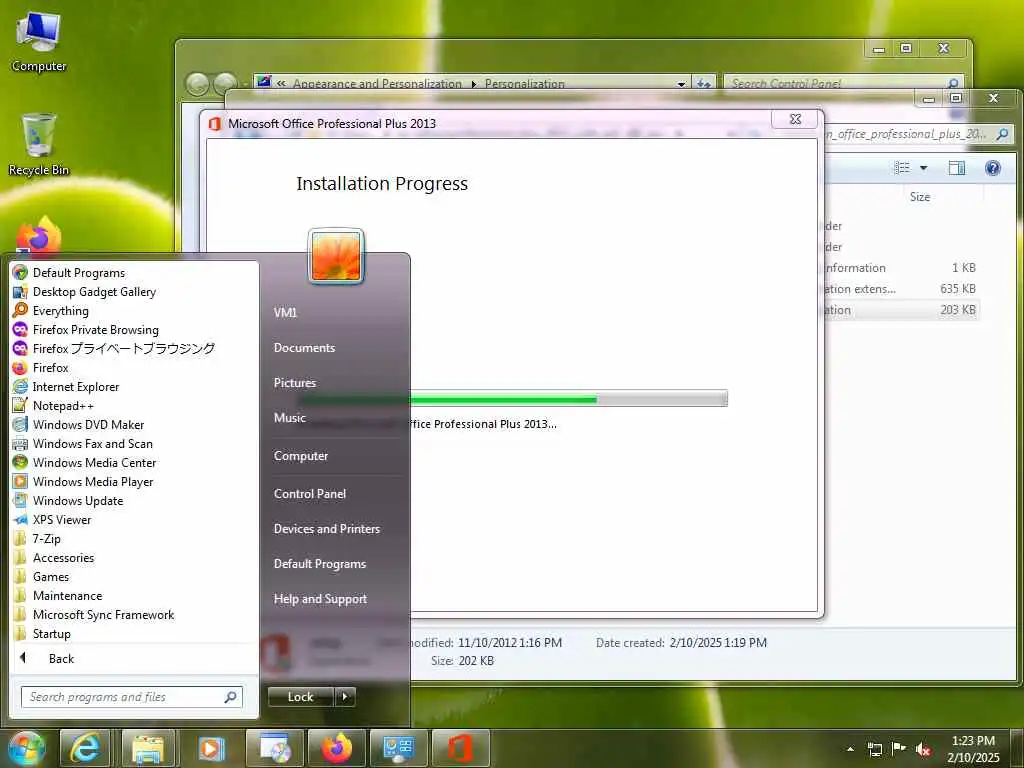The width and height of the screenshot is (1024, 768).
Task: Open Firefox from the taskbar
Action: point(337,748)
